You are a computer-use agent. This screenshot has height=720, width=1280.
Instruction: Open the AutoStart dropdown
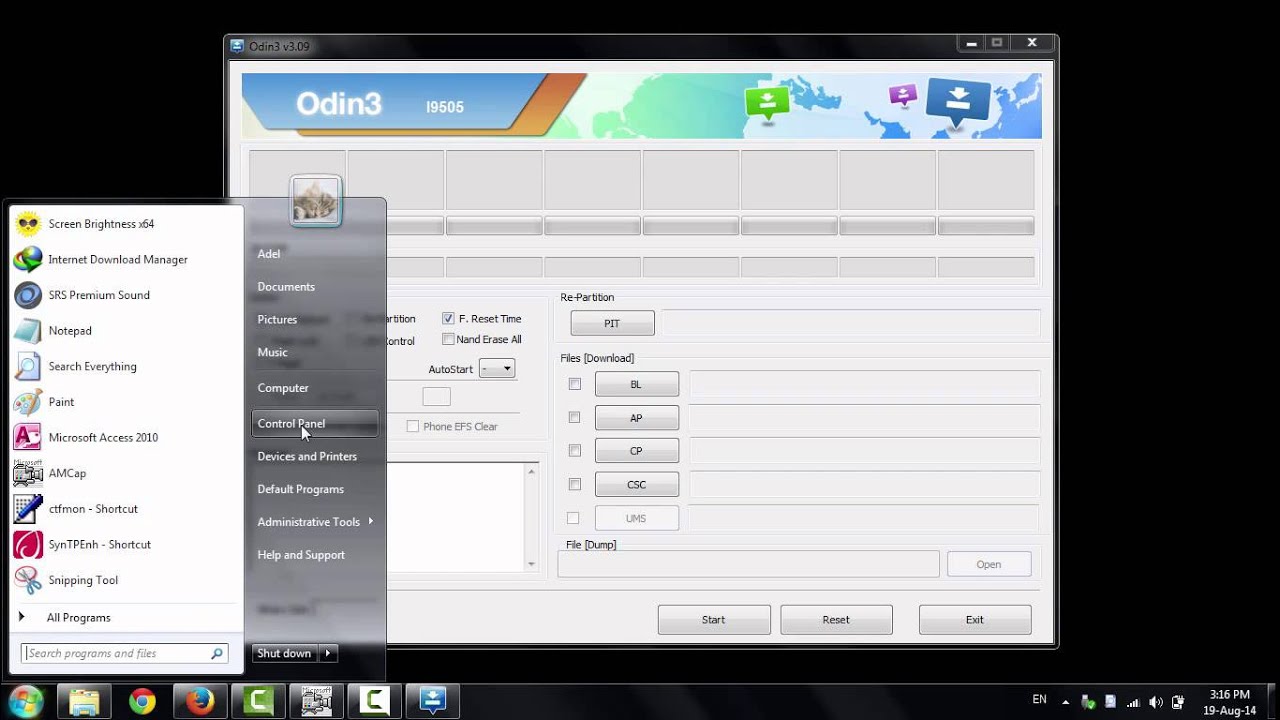[497, 369]
